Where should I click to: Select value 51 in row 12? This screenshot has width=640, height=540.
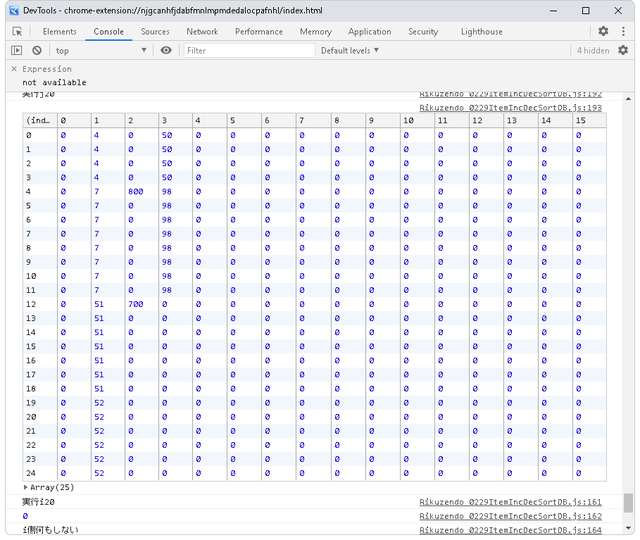(x=99, y=304)
